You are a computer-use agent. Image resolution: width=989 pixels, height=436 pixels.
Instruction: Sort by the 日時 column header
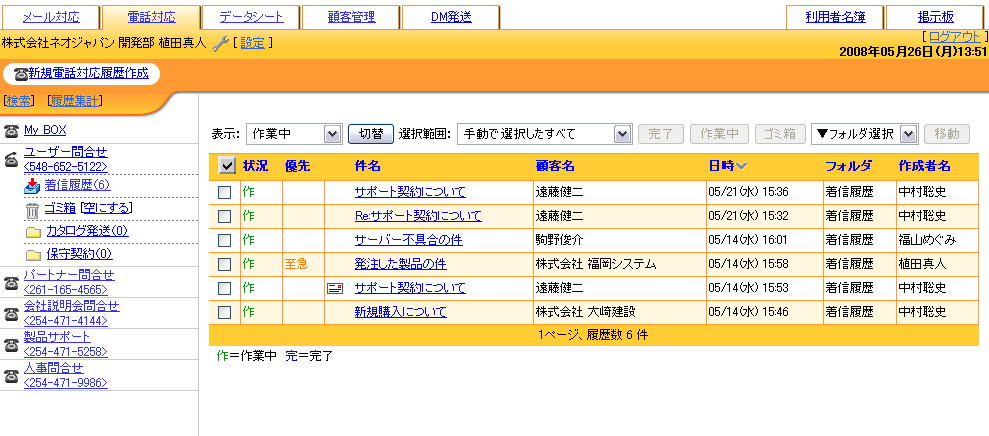coord(727,166)
